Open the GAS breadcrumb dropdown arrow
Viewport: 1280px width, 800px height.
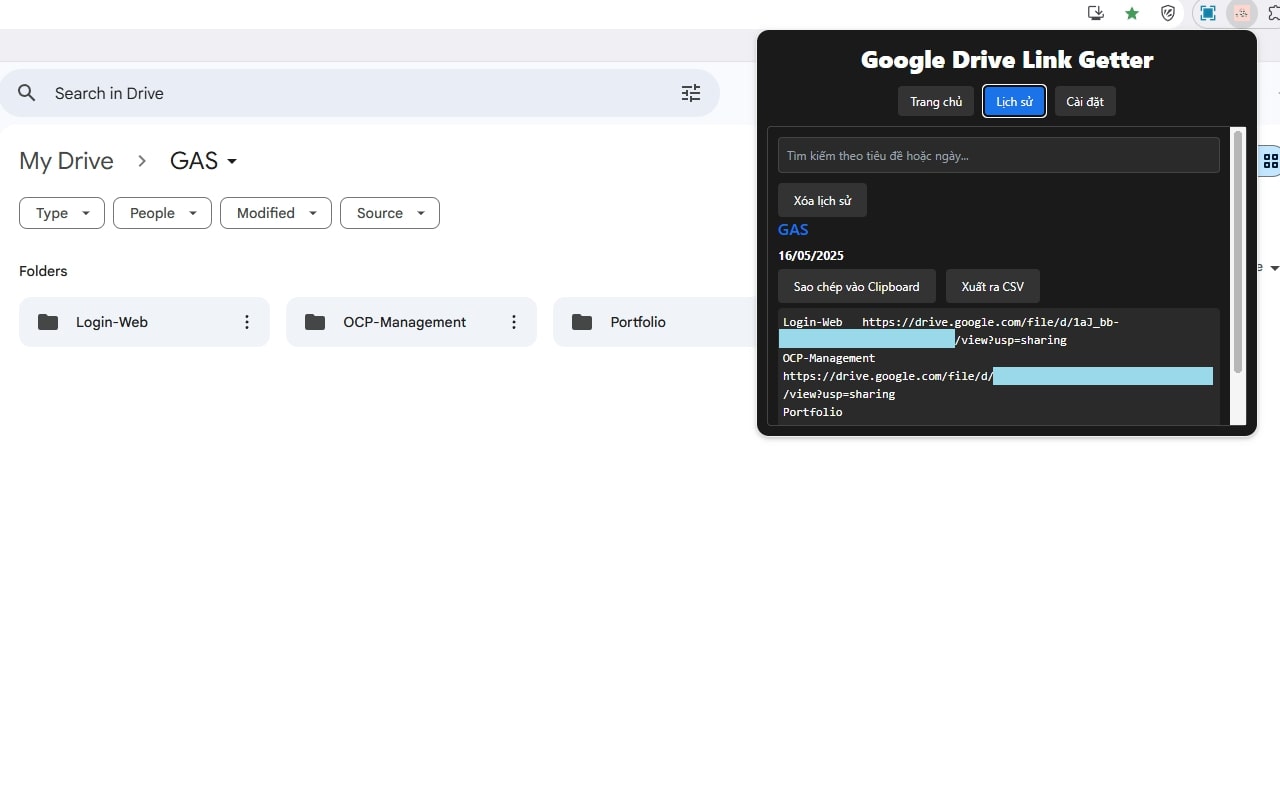click(x=231, y=161)
